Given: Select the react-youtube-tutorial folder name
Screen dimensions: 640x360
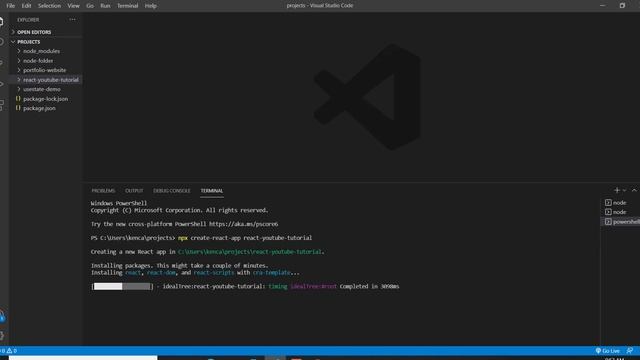Looking at the screenshot, I should click(x=51, y=80).
